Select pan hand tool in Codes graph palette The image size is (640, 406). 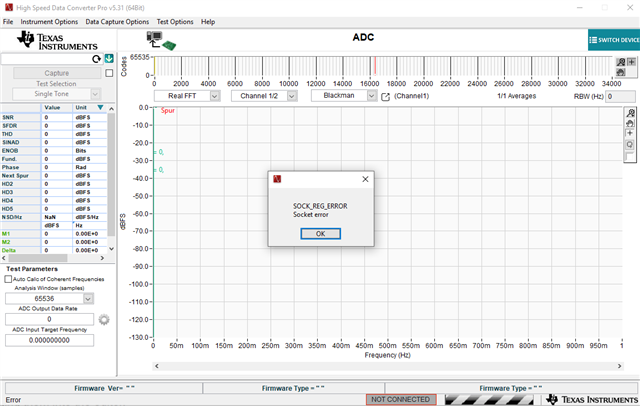click(x=621, y=72)
